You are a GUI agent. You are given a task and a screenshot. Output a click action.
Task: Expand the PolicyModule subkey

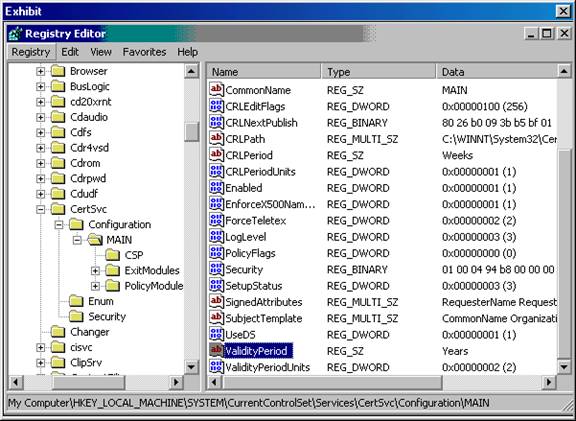(95, 286)
